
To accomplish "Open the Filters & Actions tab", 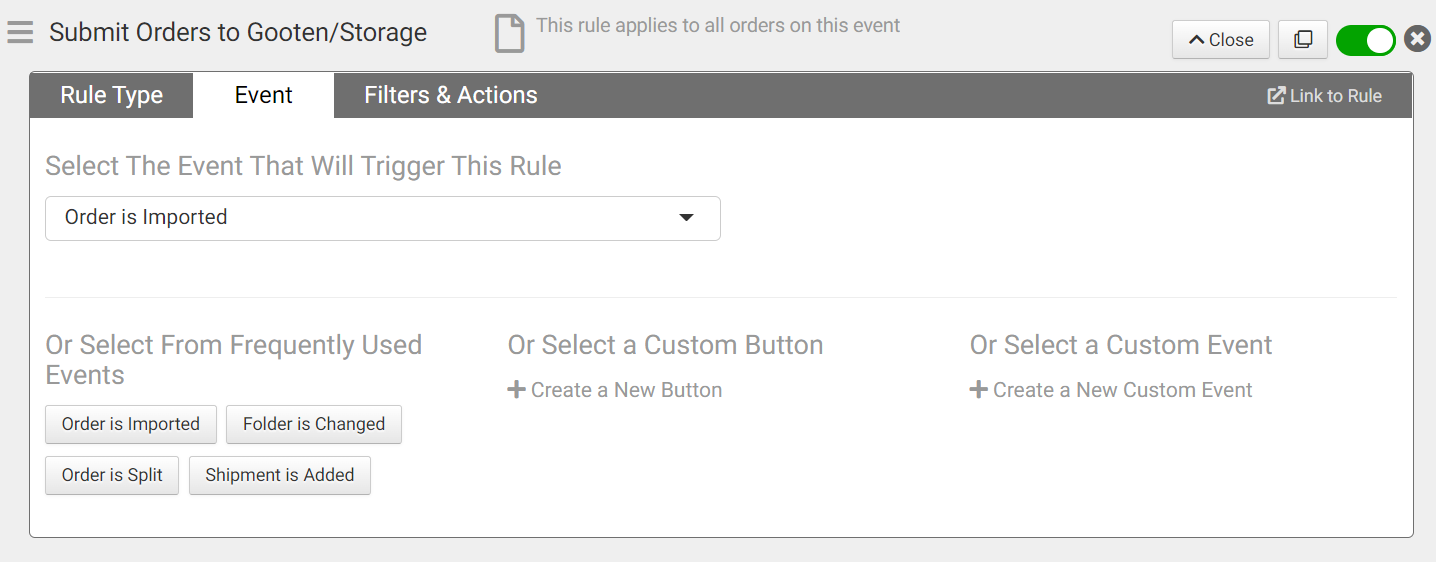I will [450, 95].
